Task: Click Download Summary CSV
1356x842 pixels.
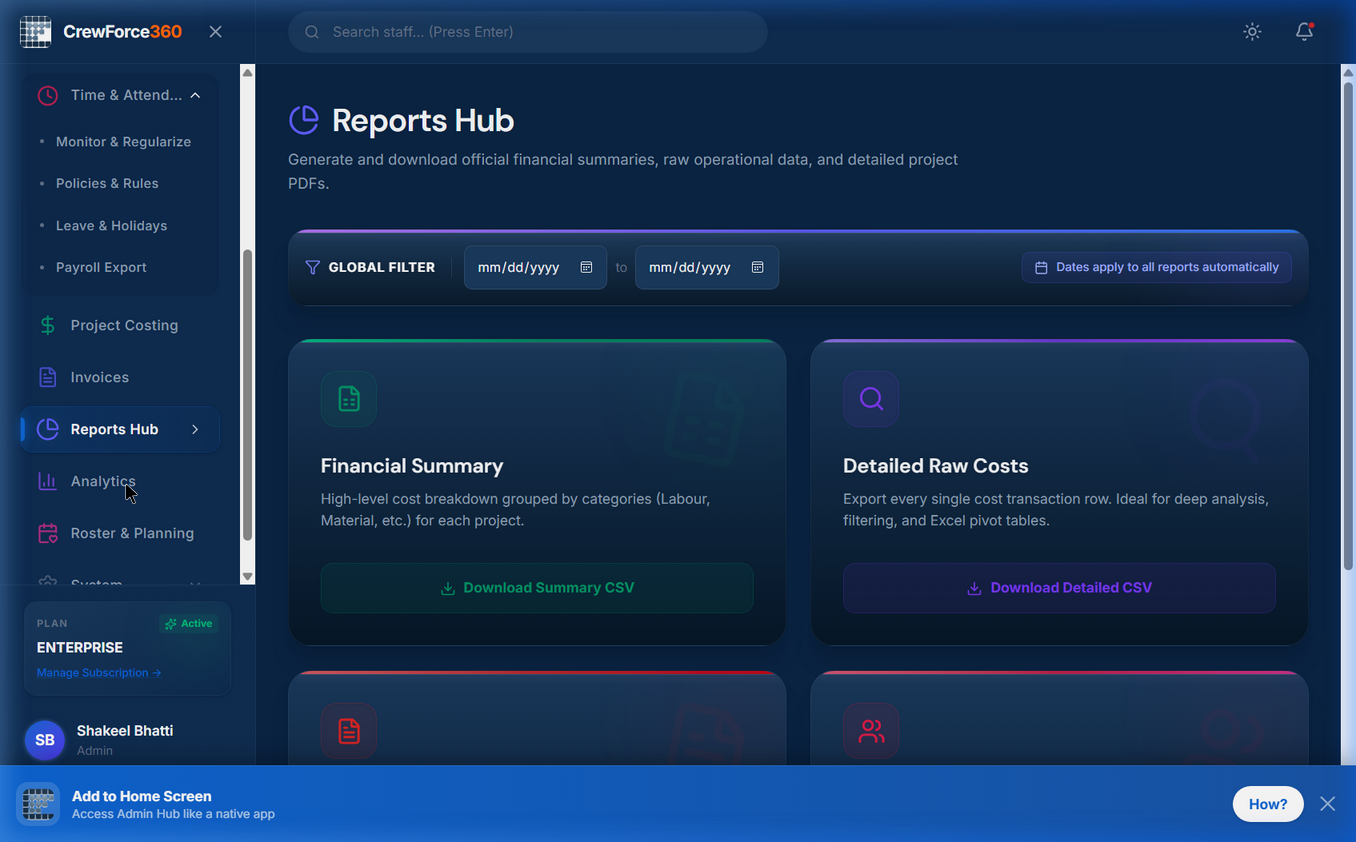Action: point(537,588)
